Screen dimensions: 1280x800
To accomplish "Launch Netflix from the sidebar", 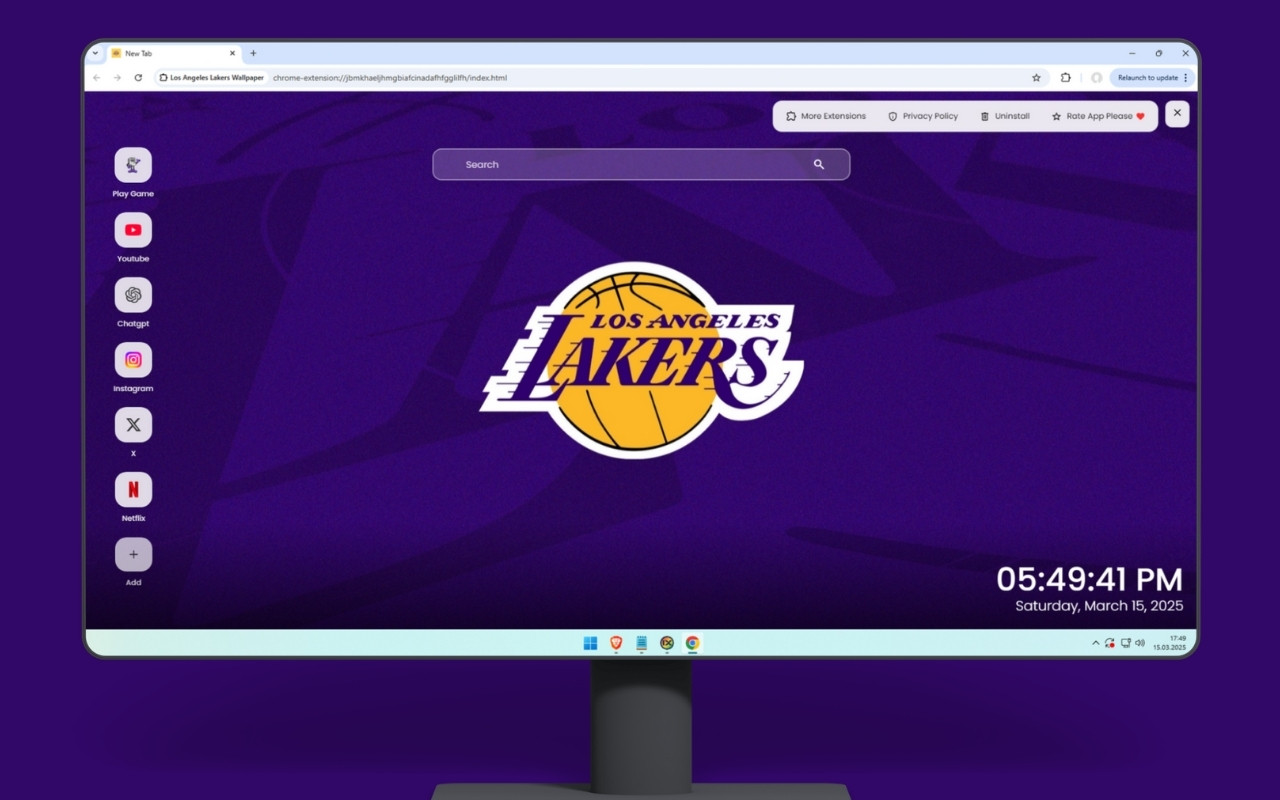I will point(133,489).
